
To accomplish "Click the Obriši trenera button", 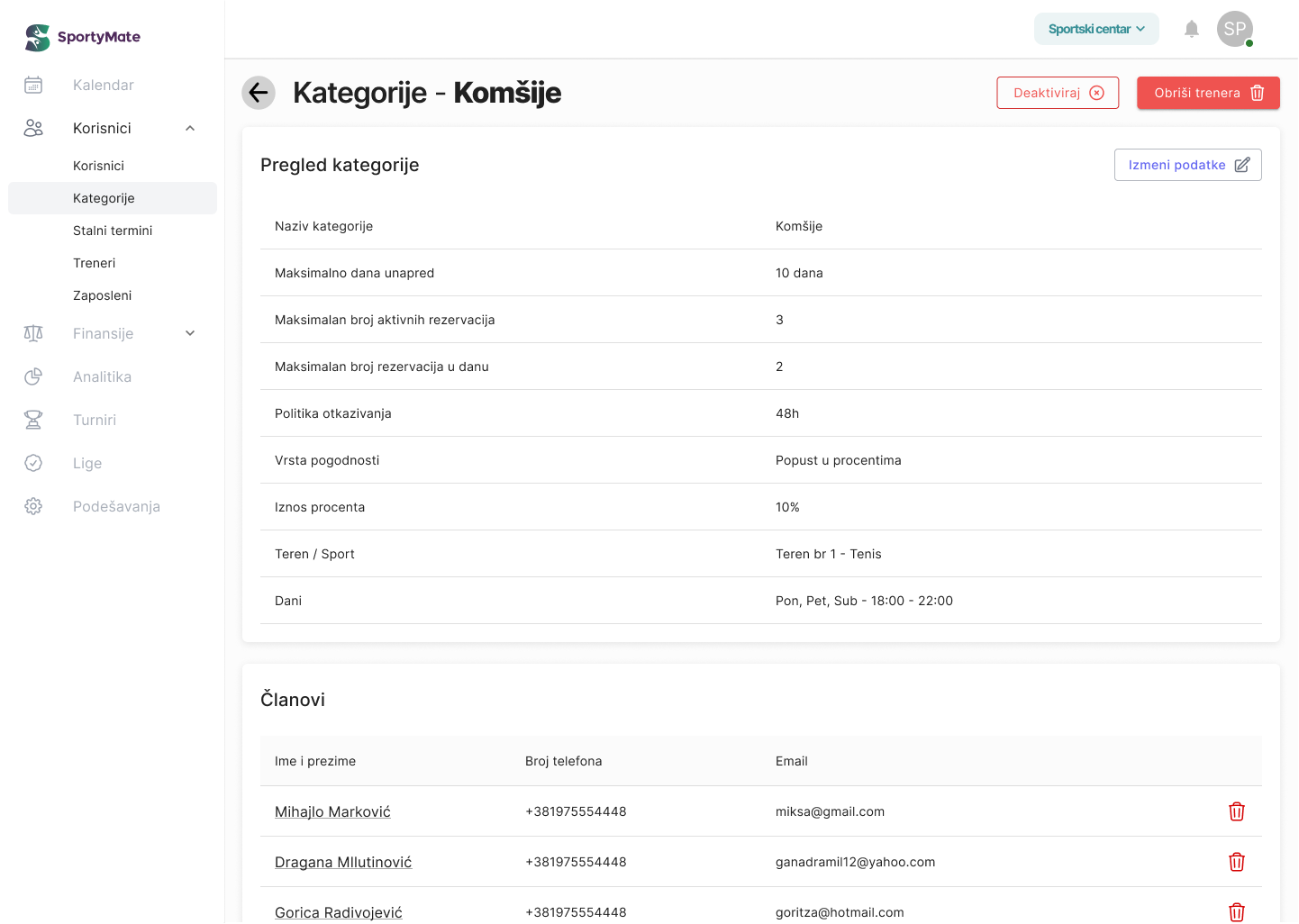I will pos(1208,93).
